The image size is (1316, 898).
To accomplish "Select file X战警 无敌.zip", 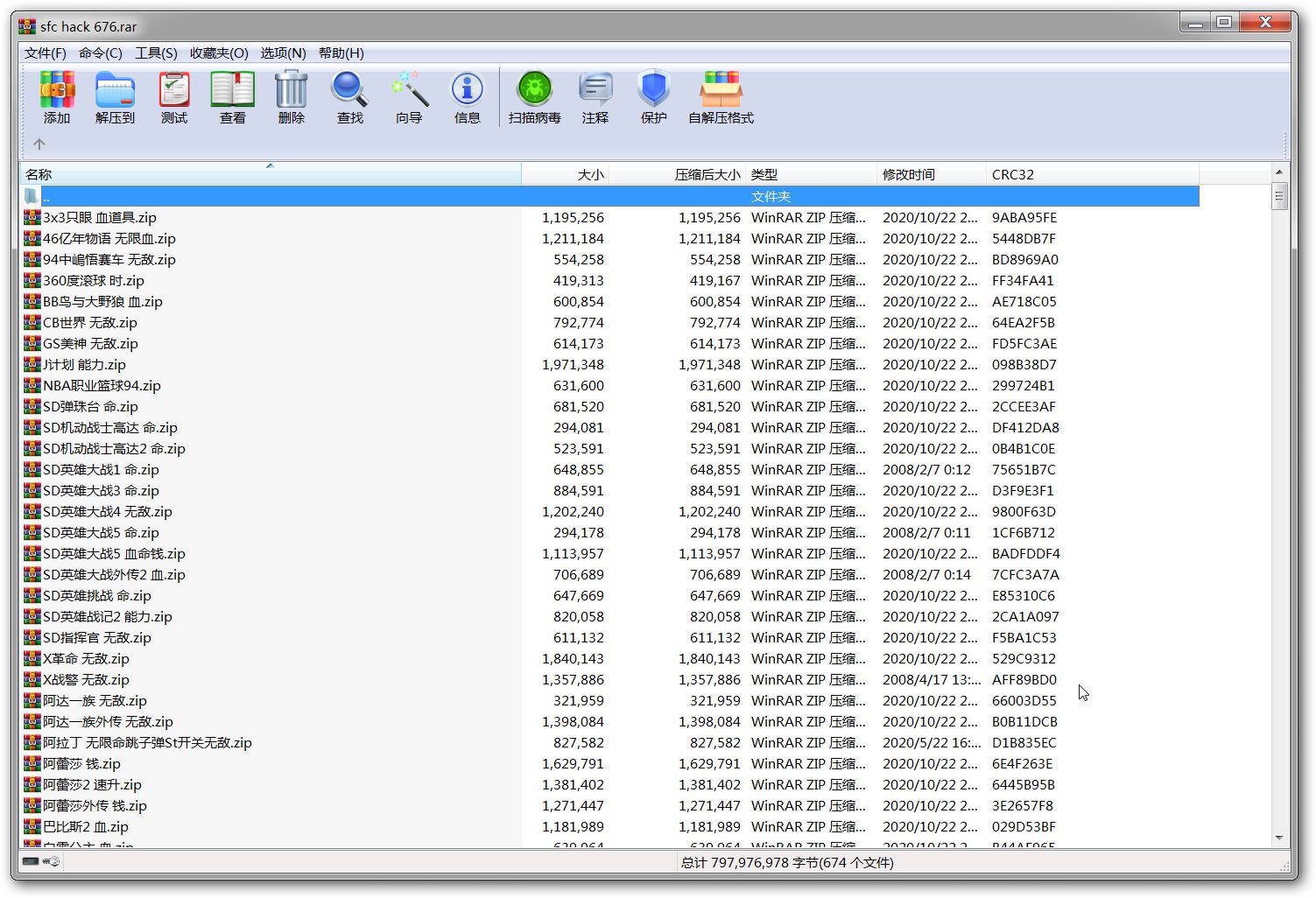I will coord(86,679).
